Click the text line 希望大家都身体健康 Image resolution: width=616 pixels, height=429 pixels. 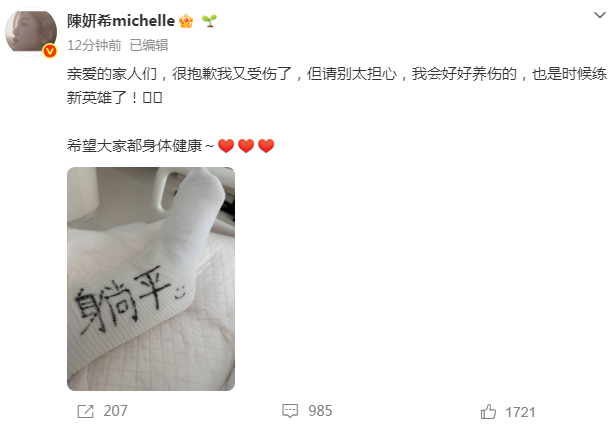134,146
